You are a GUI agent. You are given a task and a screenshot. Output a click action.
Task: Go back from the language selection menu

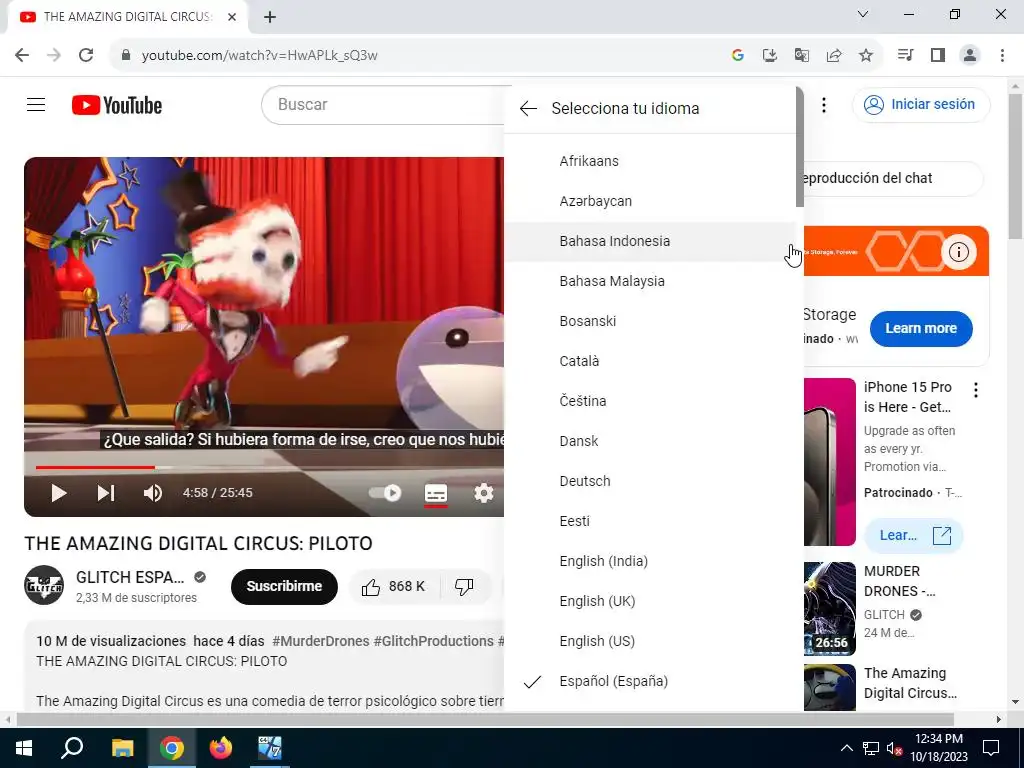(x=528, y=108)
